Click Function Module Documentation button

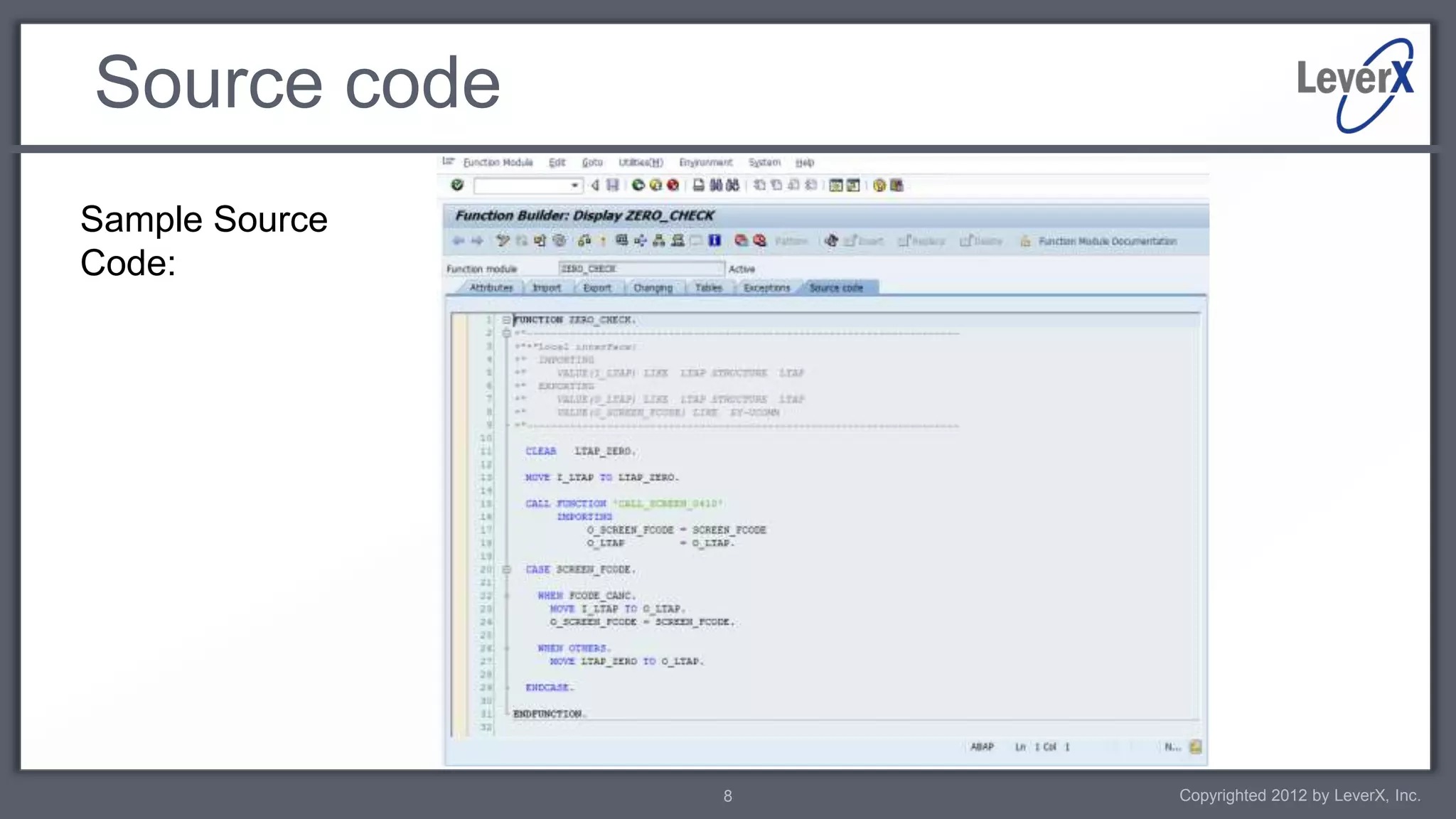(x=1098, y=241)
